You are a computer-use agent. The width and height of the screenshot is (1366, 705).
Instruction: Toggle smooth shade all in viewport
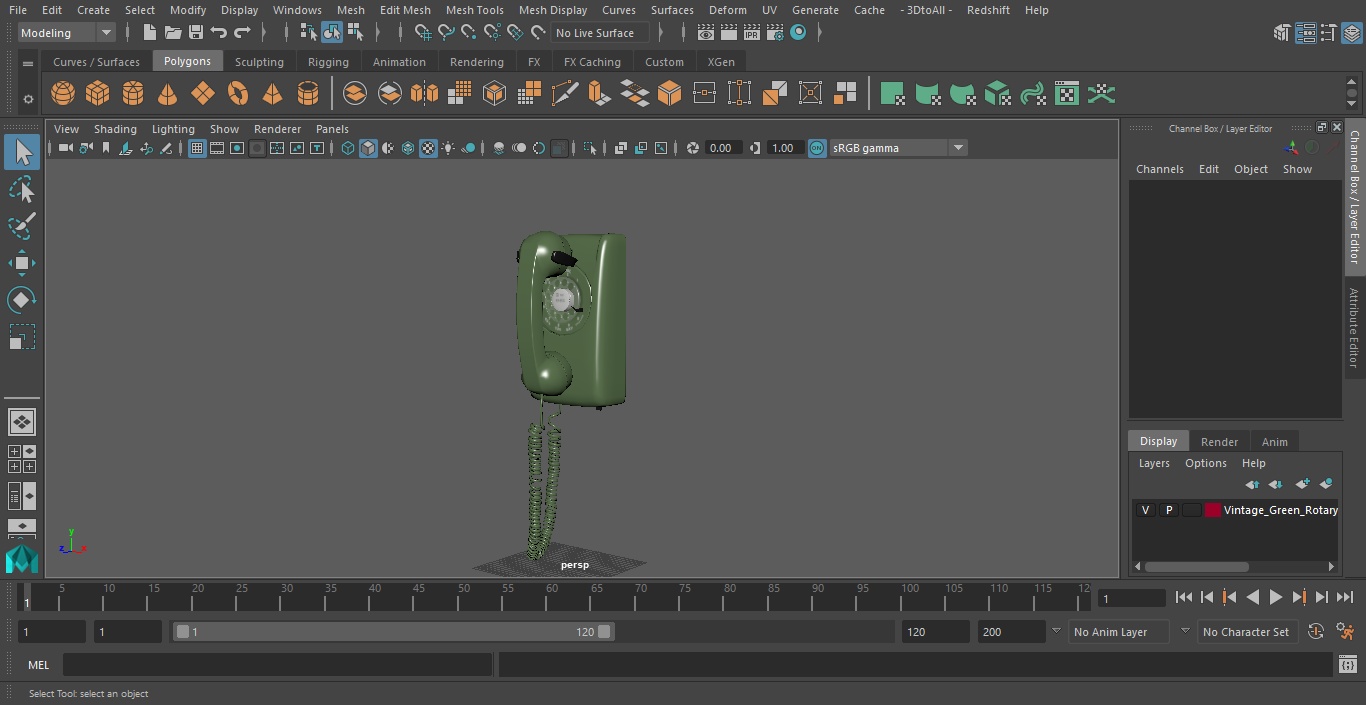(368, 148)
